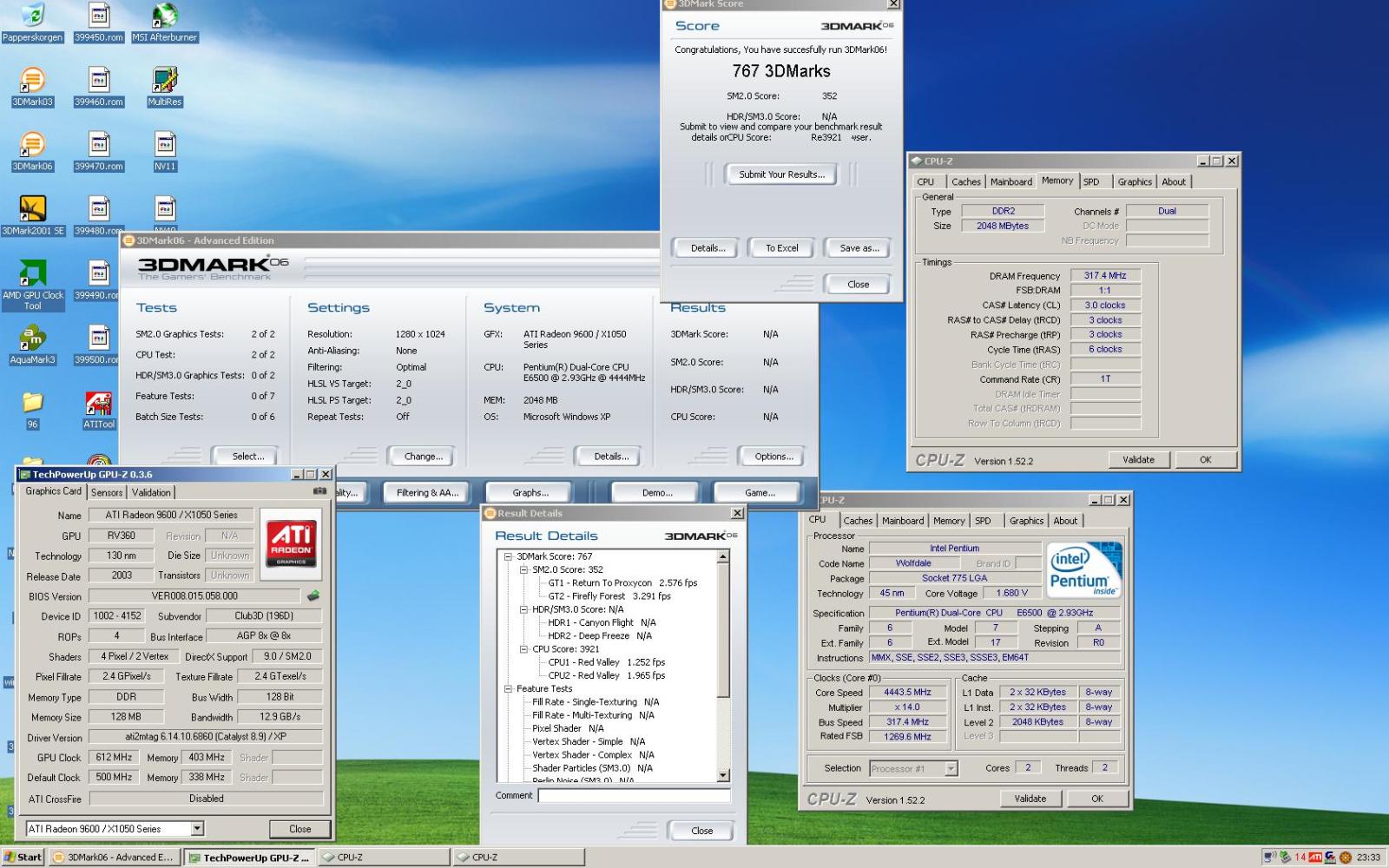This screenshot has width=1389, height=868.
Task: Click Close in the GPU-Z window
Action: pos(300,829)
